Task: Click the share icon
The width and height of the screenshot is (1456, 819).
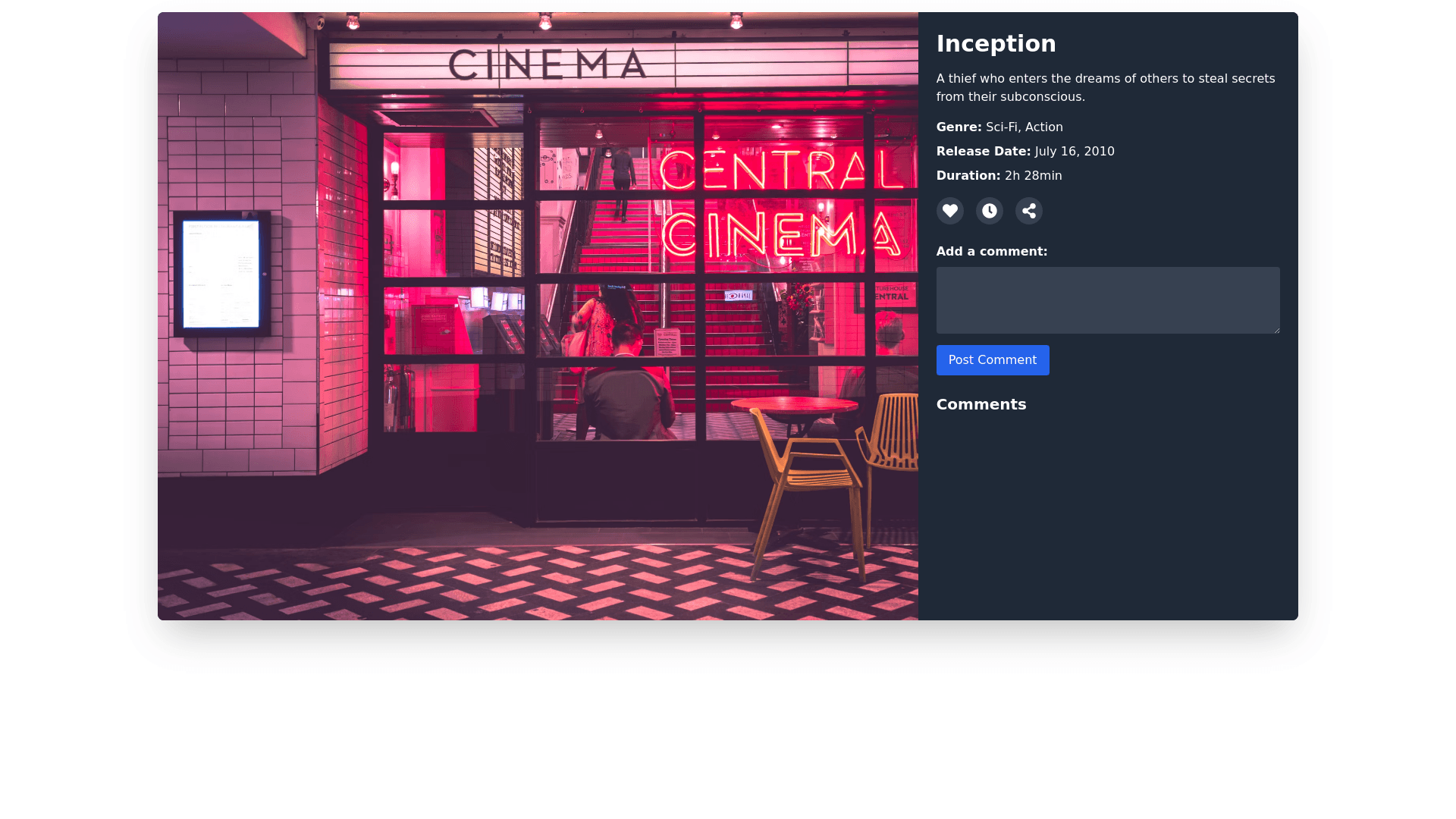Action: 1028,211
